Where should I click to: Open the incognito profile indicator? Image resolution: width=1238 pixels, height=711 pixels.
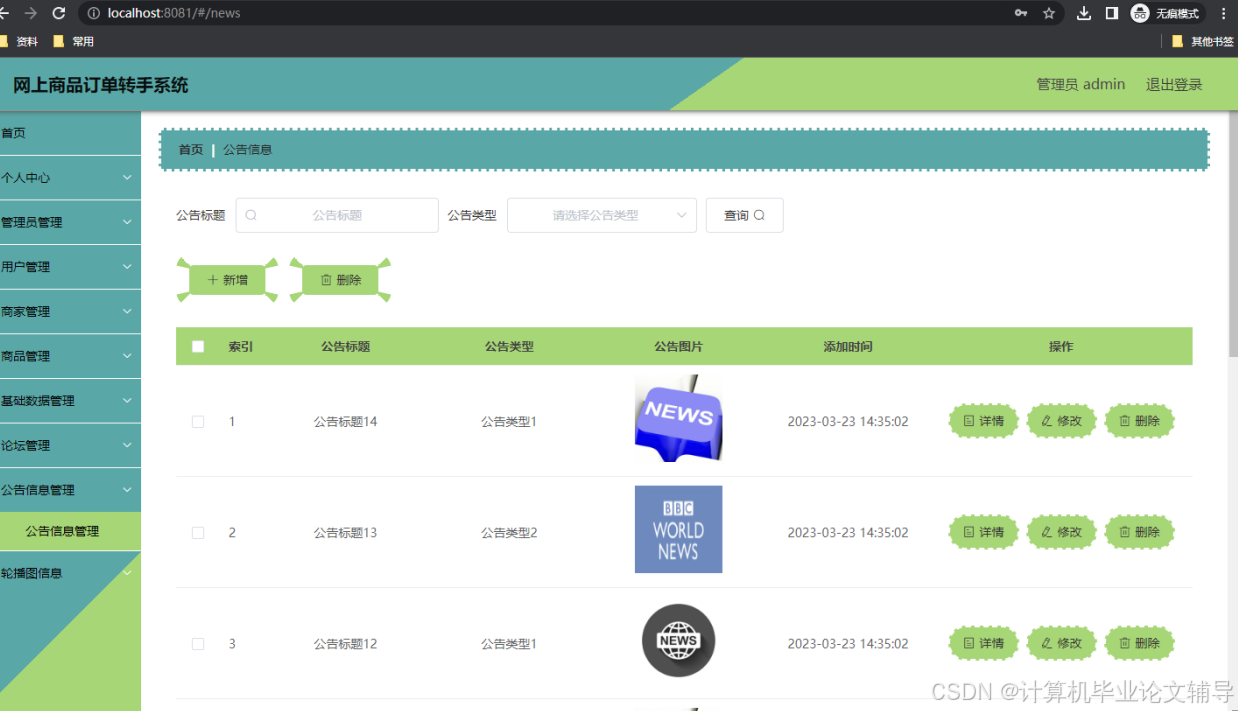tap(1166, 13)
